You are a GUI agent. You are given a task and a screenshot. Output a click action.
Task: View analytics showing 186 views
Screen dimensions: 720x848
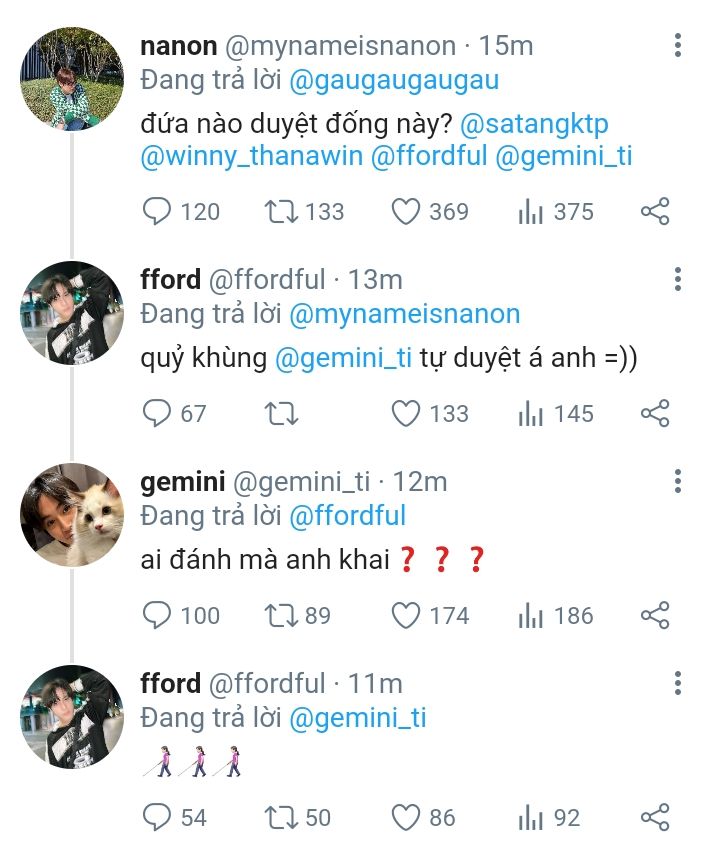pos(530,615)
